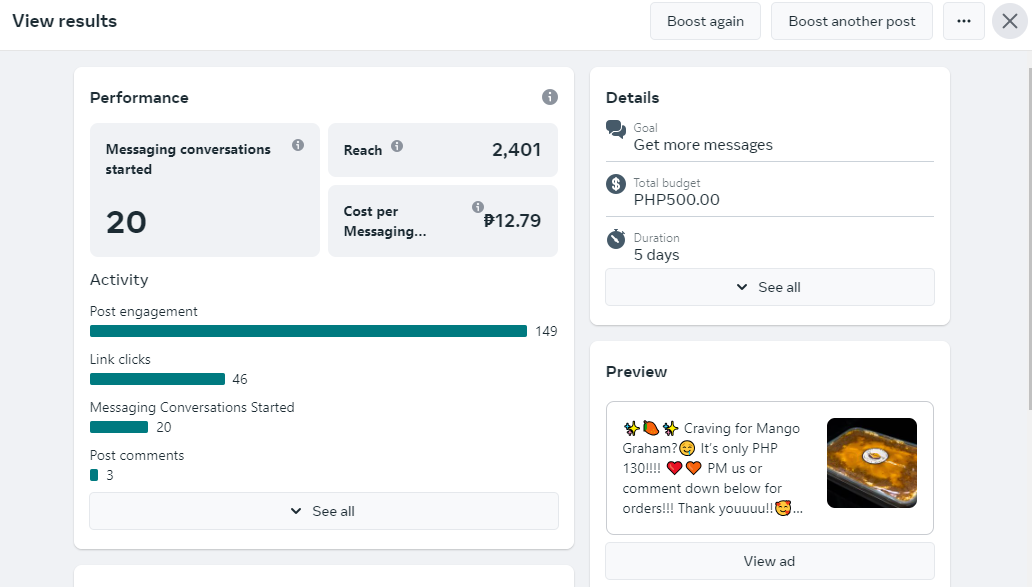Expand See all under Activity
This screenshot has height=587, width=1032.
324,511
